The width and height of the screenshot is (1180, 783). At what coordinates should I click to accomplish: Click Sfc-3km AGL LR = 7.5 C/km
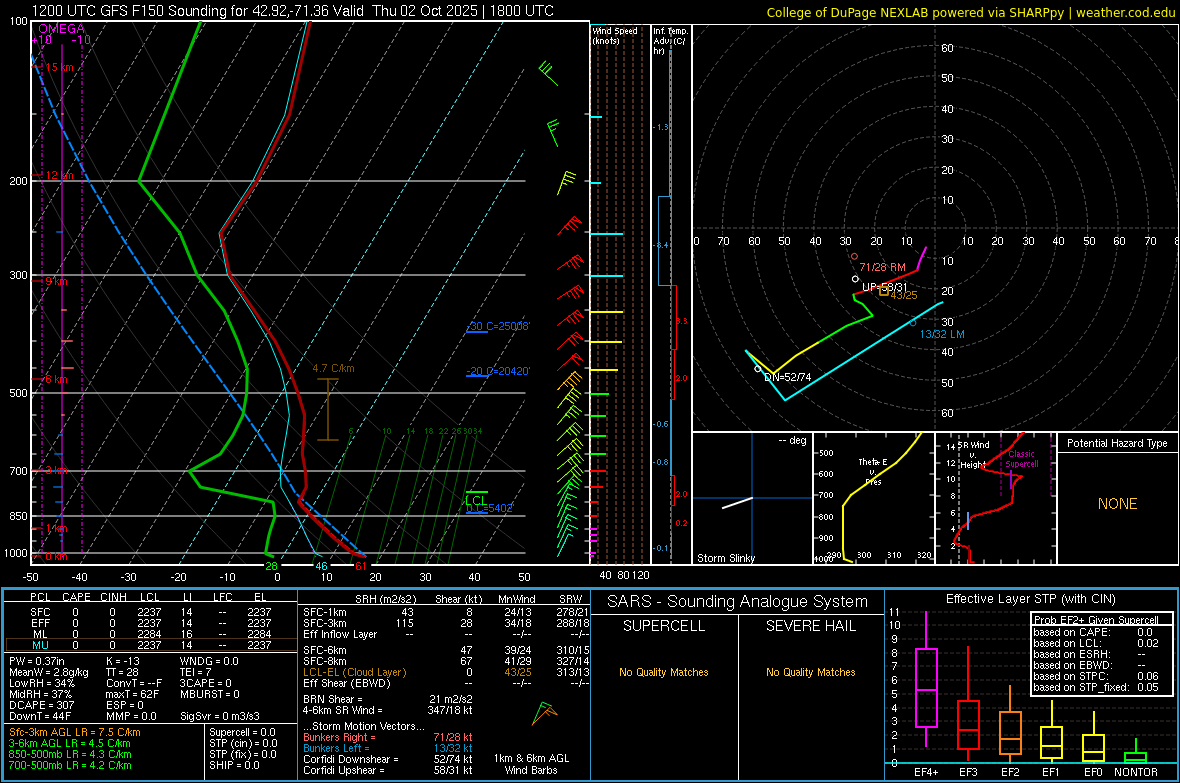(x=75, y=732)
